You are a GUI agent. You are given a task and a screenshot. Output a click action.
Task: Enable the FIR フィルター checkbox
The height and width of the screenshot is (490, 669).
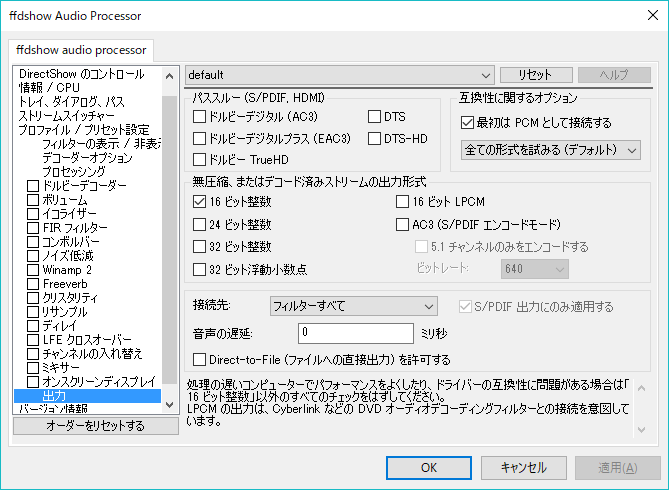tap(33, 228)
